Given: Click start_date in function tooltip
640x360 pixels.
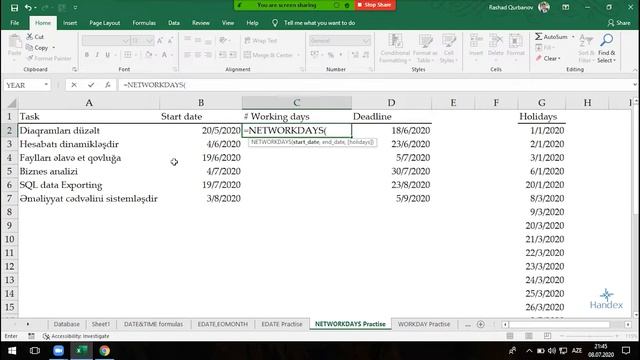Looking at the screenshot, I should pyautogui.click(x=306, y=142).
